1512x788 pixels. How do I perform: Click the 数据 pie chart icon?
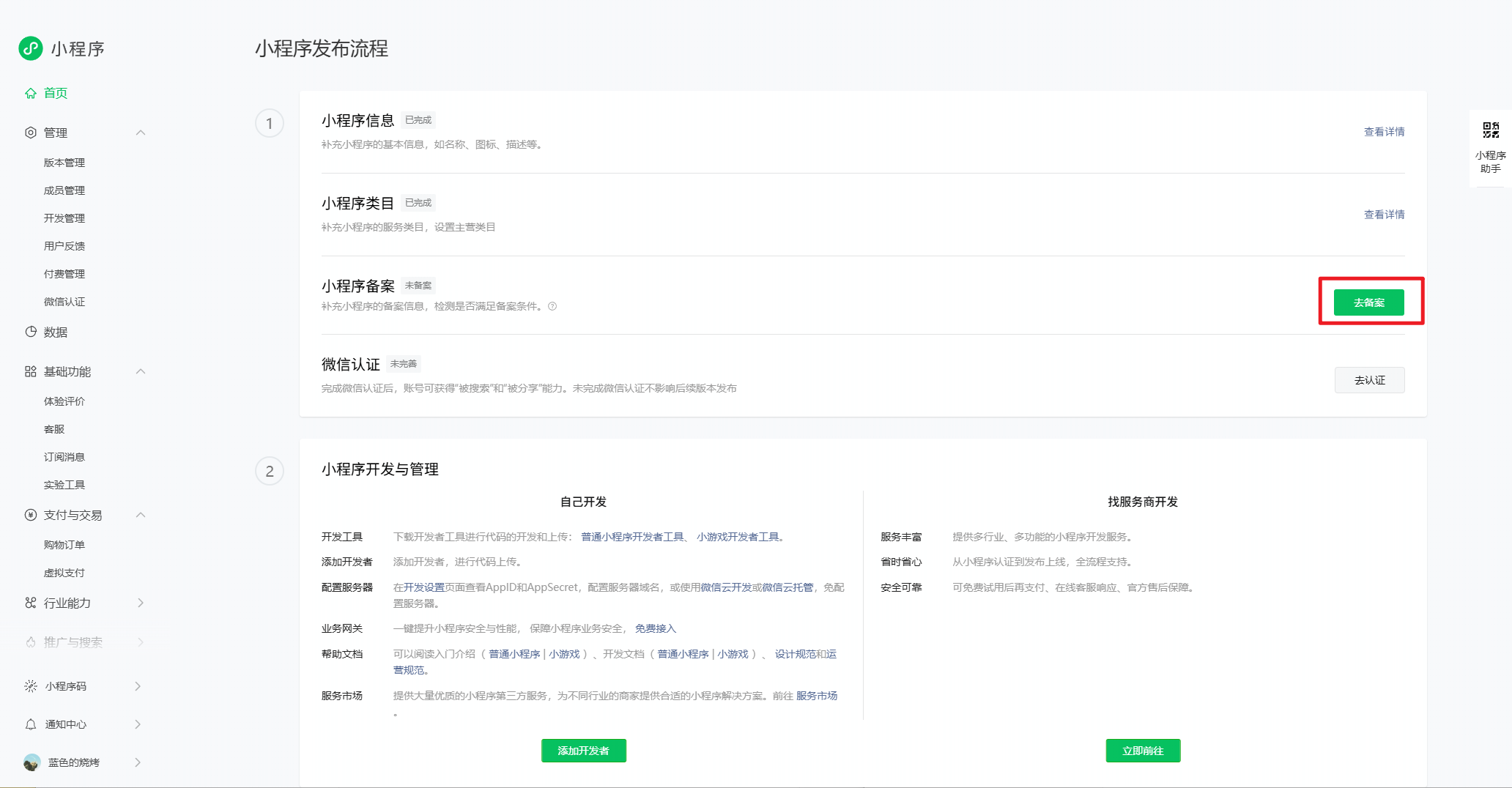(x=31, y=332)
